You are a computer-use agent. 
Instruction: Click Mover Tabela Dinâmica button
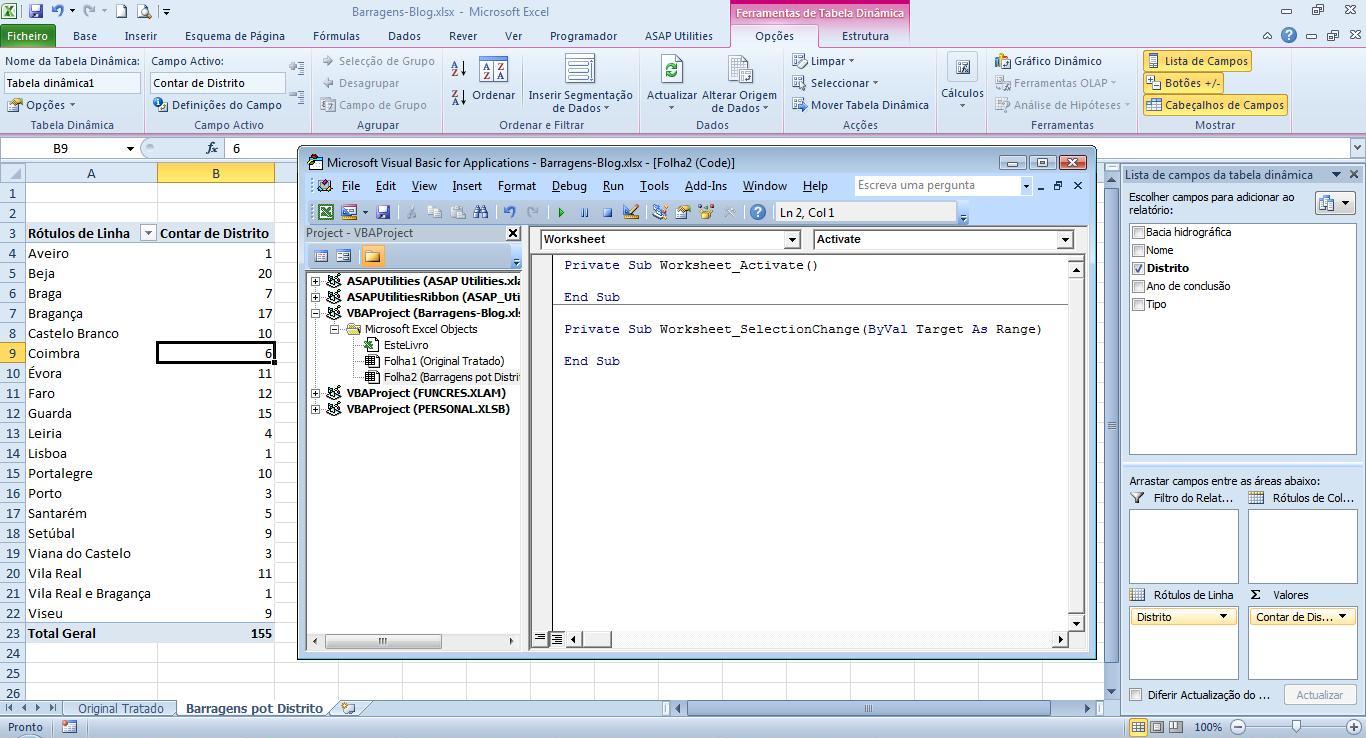861,105
